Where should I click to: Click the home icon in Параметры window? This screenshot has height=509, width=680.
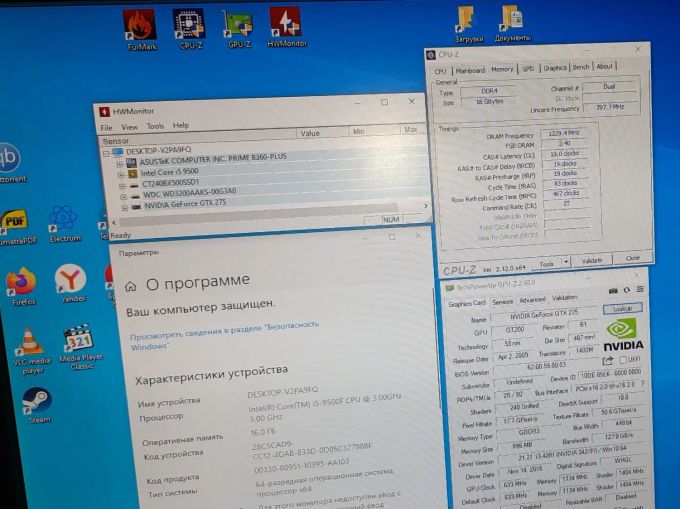(x=130, y=287)
